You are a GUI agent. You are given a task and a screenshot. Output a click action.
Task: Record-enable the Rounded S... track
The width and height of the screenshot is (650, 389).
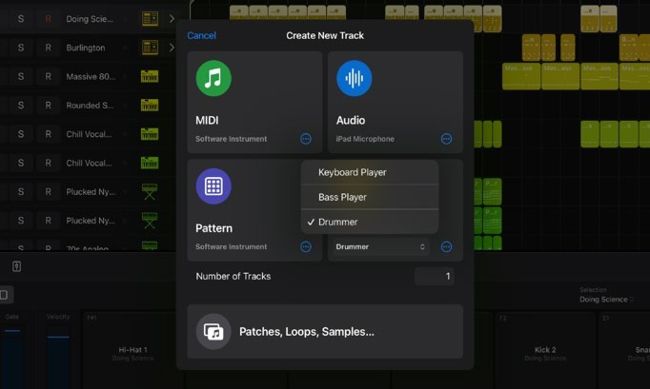tap(48, 105)
